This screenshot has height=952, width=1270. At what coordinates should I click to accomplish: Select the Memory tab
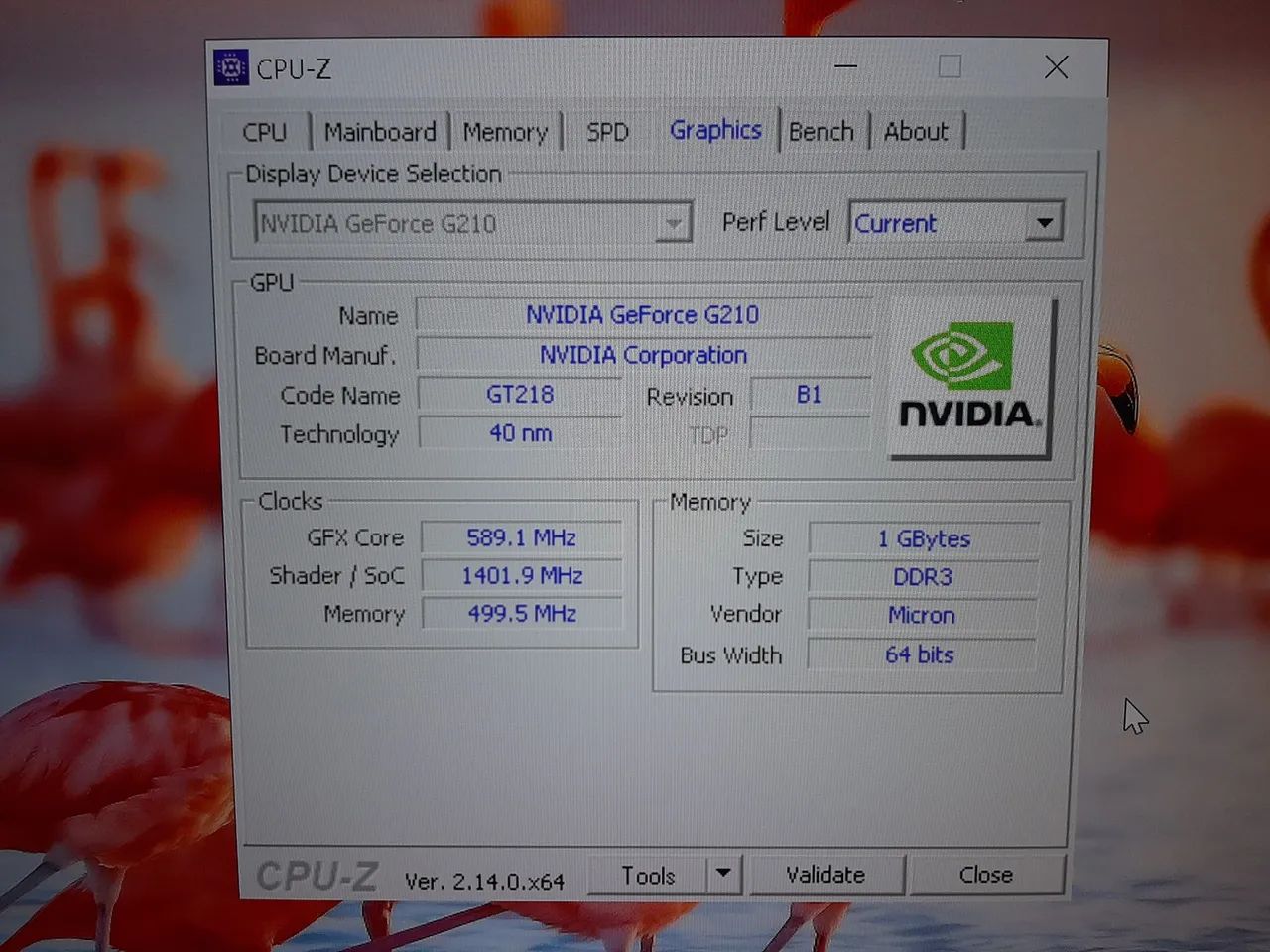coord(506,131)
